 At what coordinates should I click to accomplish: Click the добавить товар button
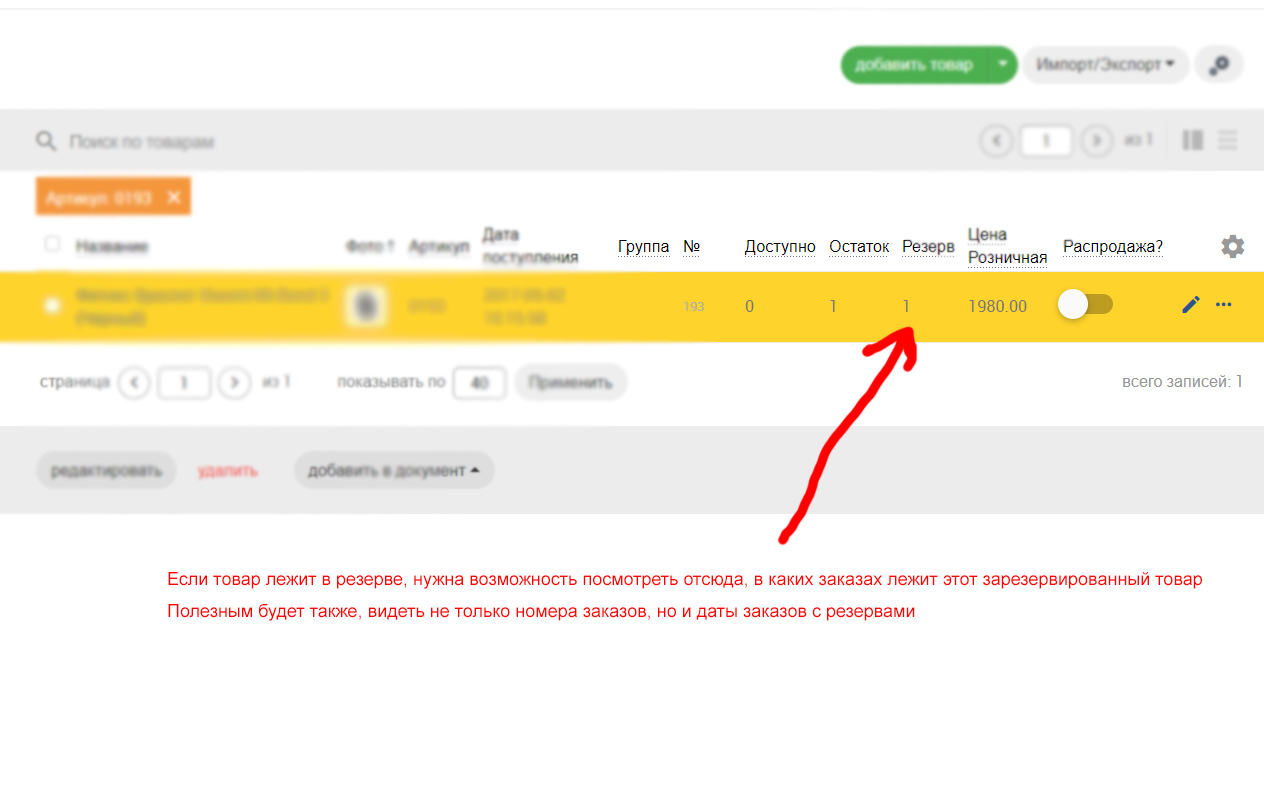click(x=914, y=65)
